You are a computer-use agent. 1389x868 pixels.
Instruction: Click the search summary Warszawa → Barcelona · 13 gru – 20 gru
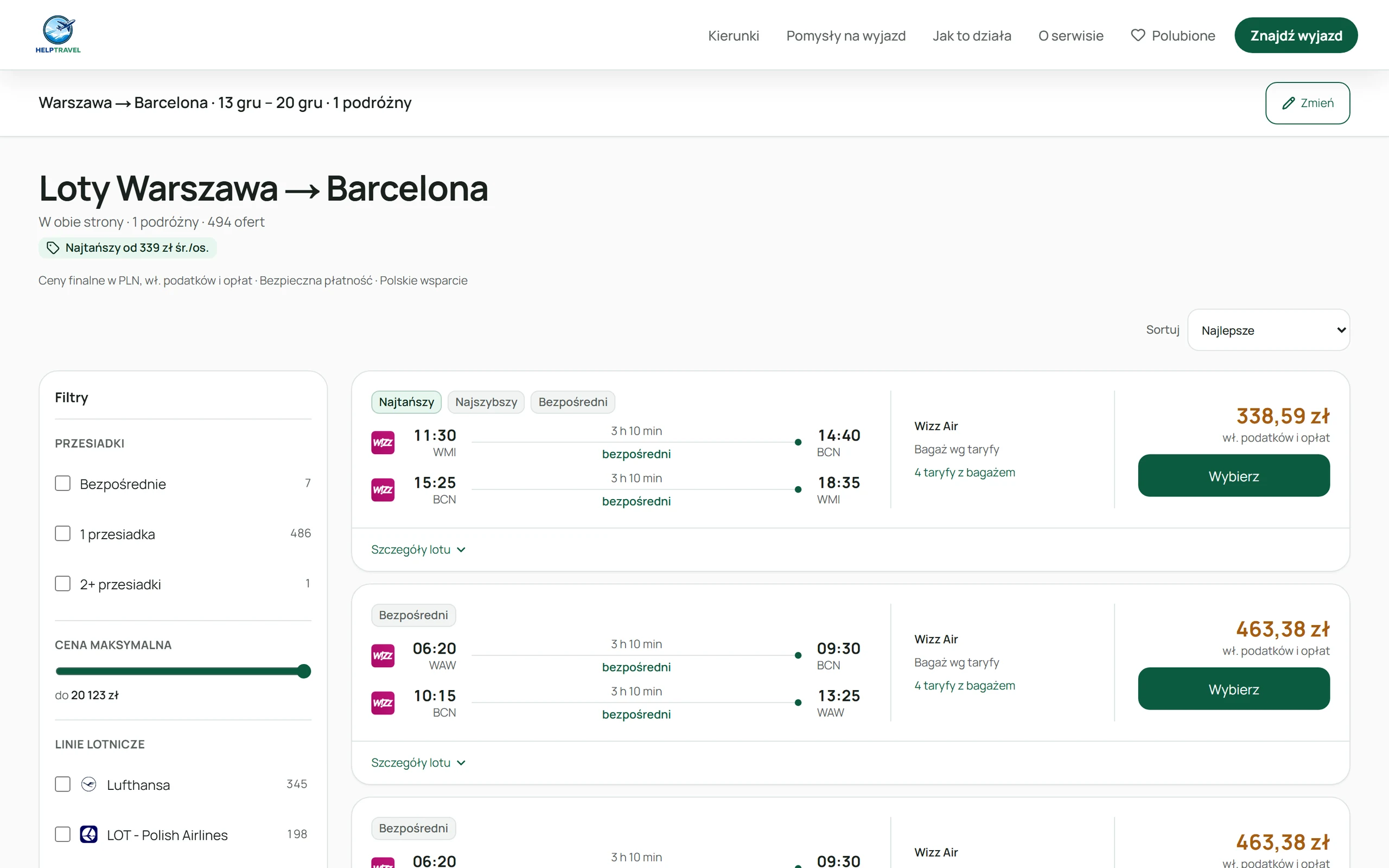225,103
